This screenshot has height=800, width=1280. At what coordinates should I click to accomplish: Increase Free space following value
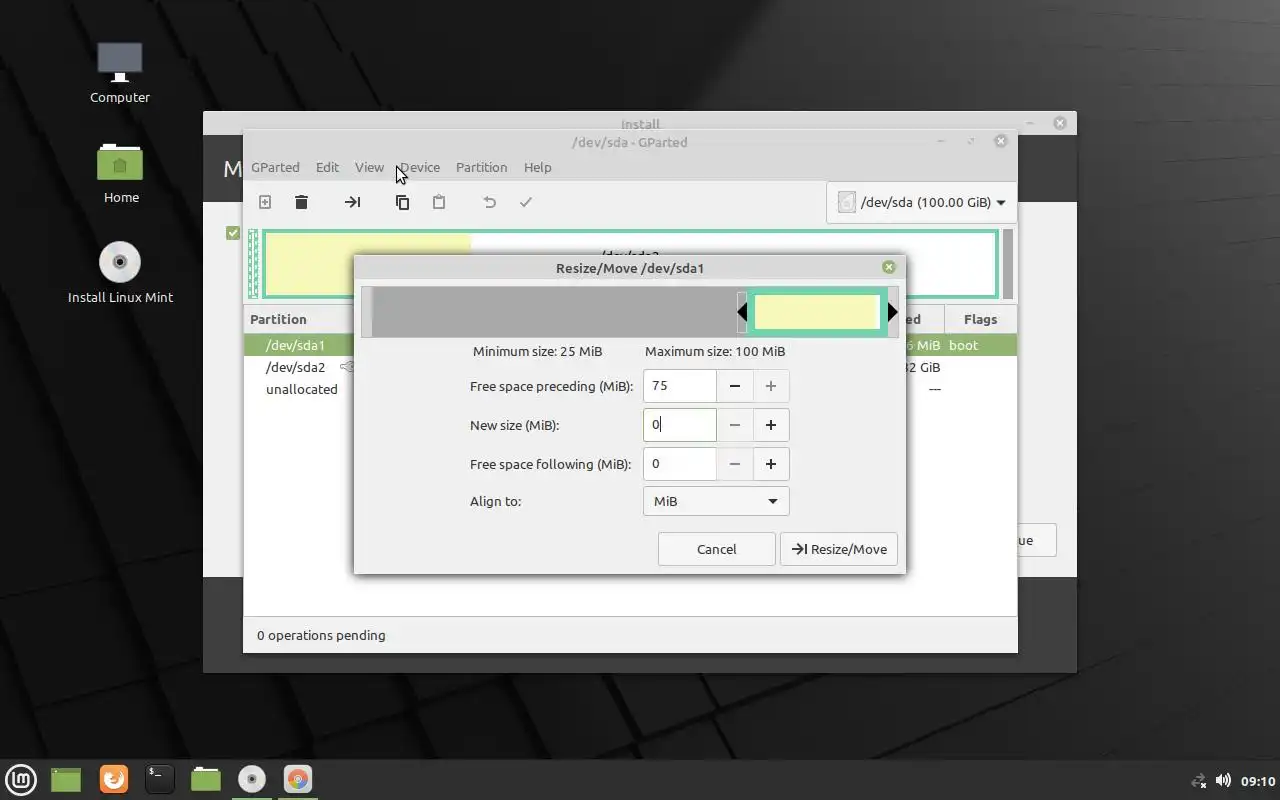point(771,464)
